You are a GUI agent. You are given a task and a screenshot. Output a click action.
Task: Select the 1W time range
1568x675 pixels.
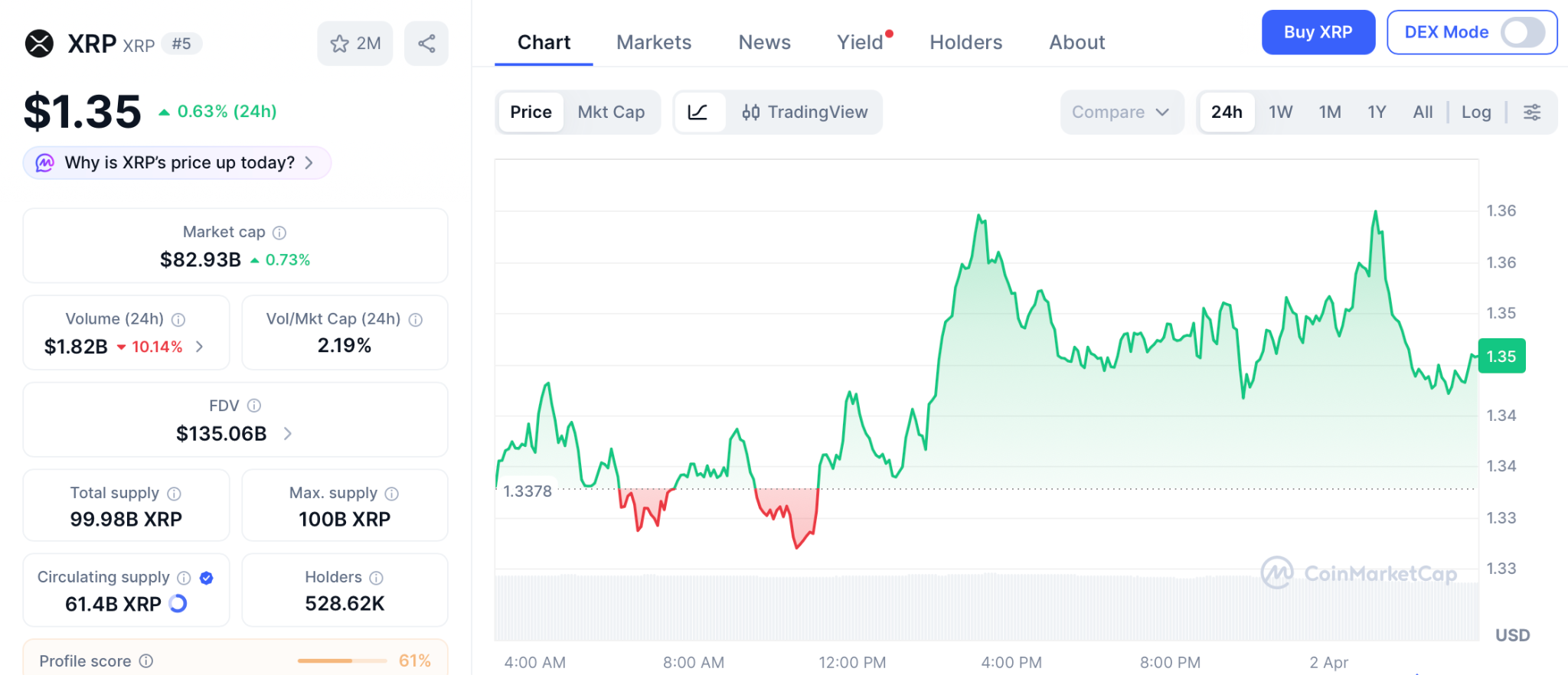point(1280,112)
